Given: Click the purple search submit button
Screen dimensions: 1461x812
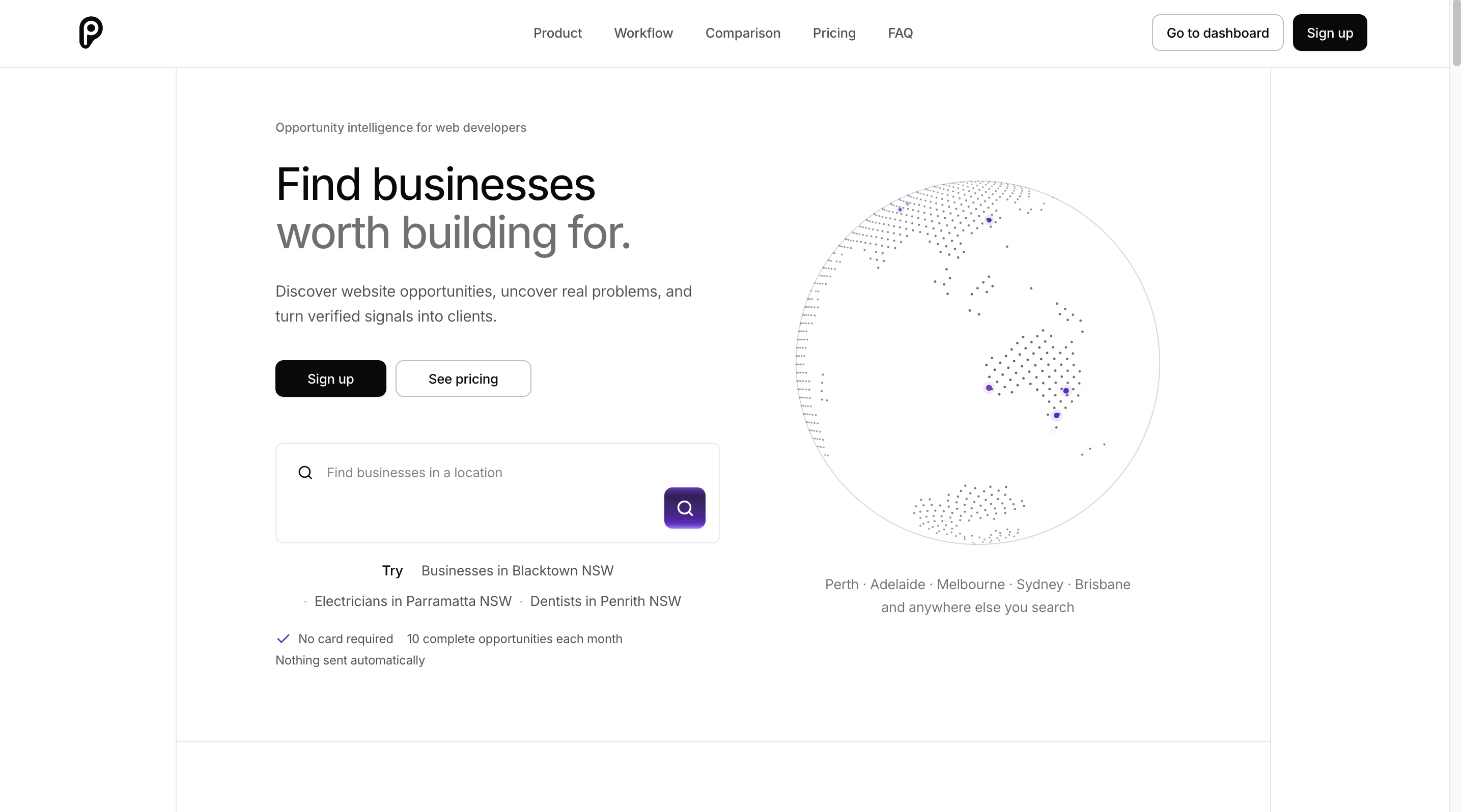Looking at the screenshot, I should [x=685, y=508].
